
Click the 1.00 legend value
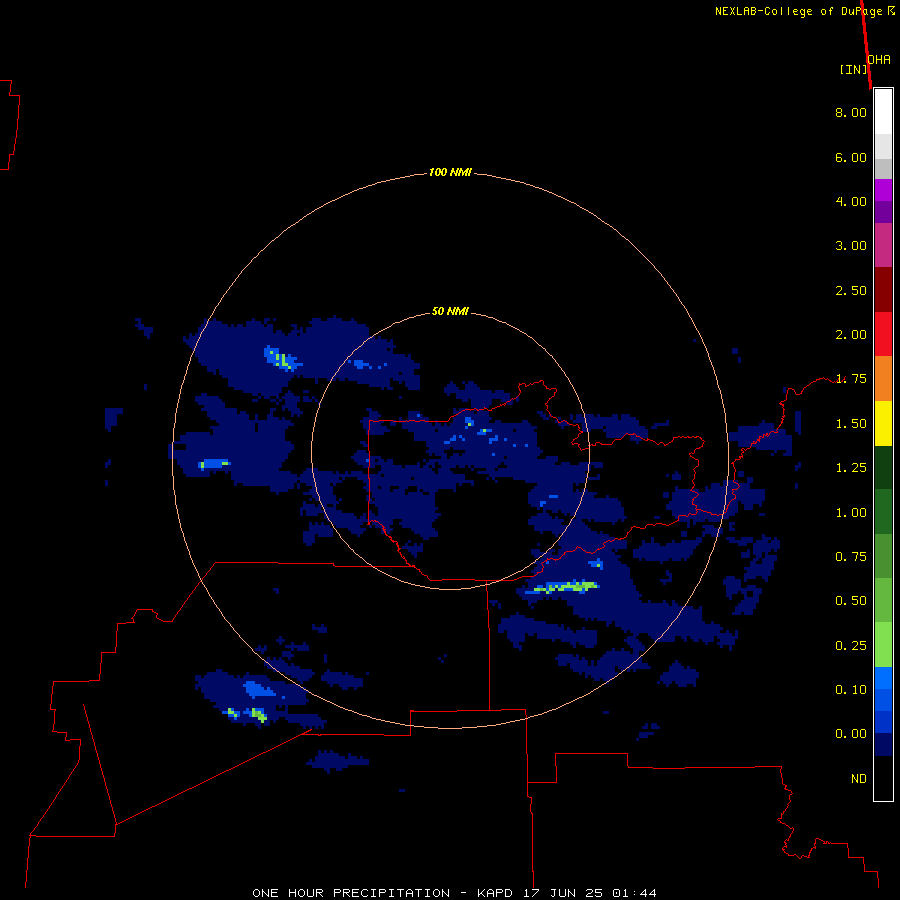click(851, 513)
